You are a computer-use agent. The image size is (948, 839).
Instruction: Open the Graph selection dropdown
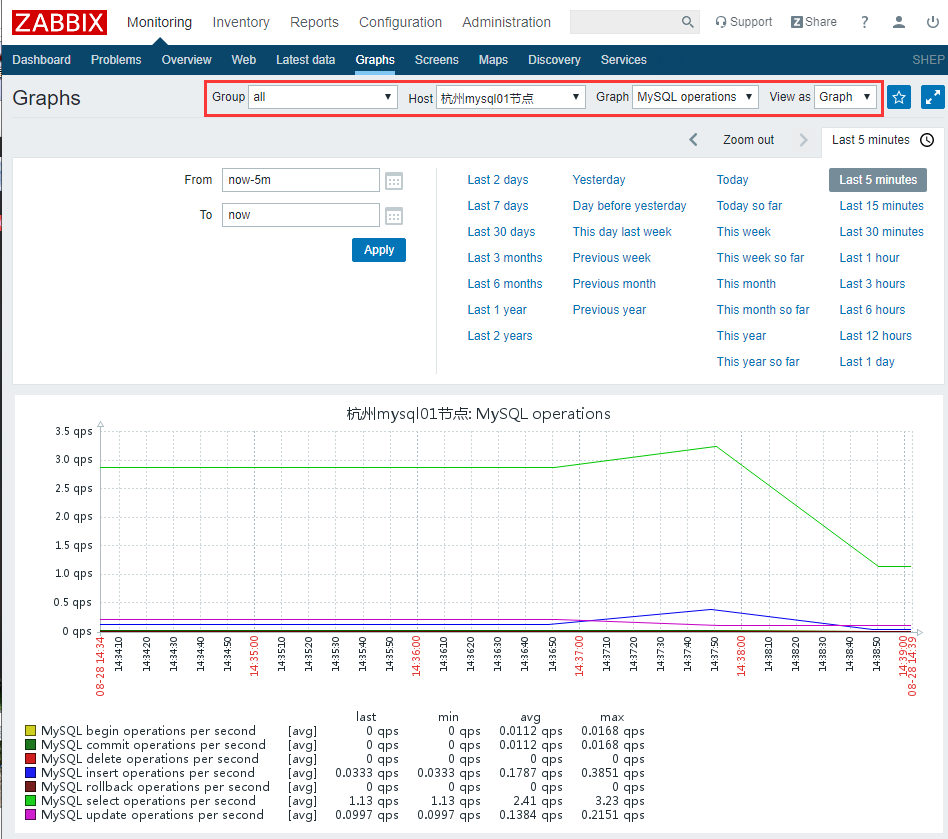695,97
